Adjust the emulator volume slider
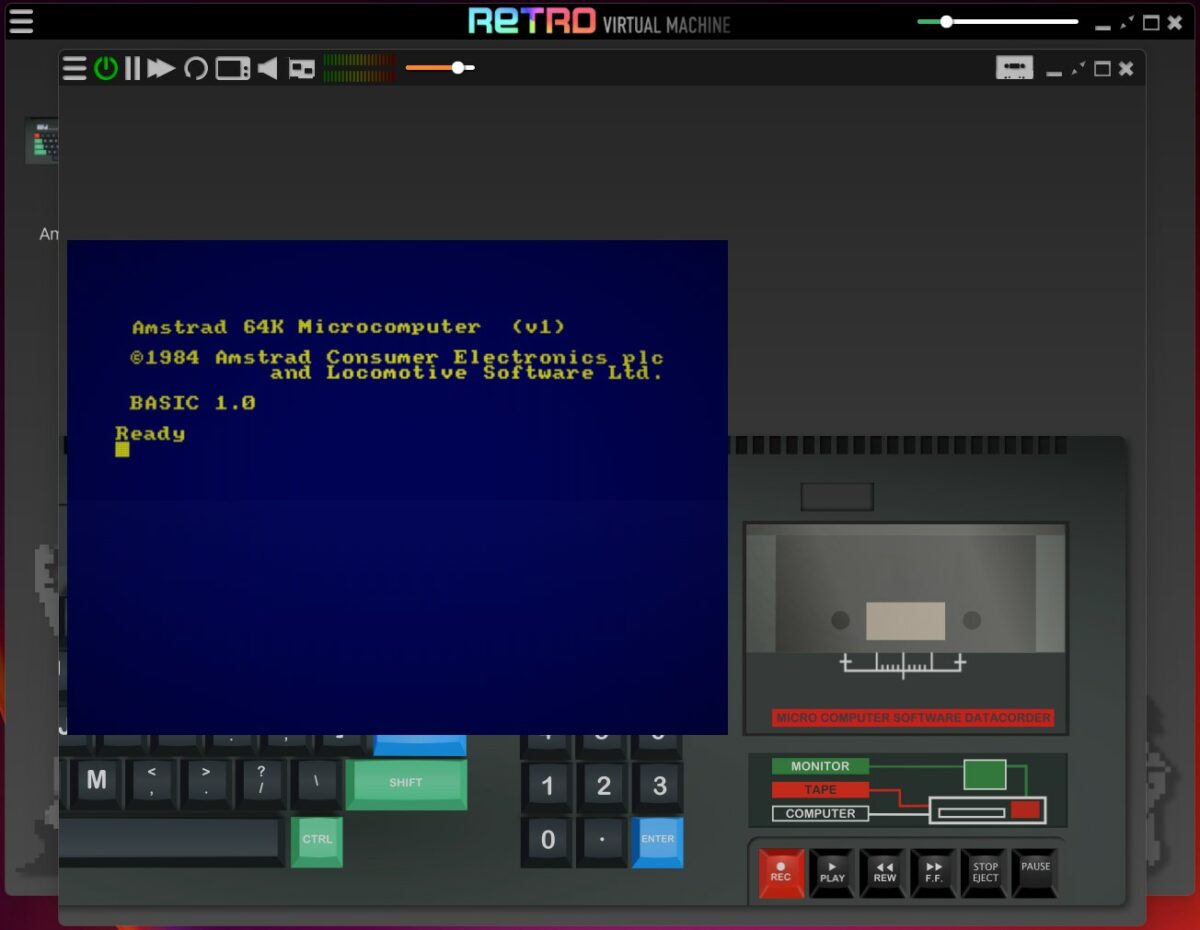Viewport: 1200px width, 930px height. pyautogui.click(x=456, y=68)
